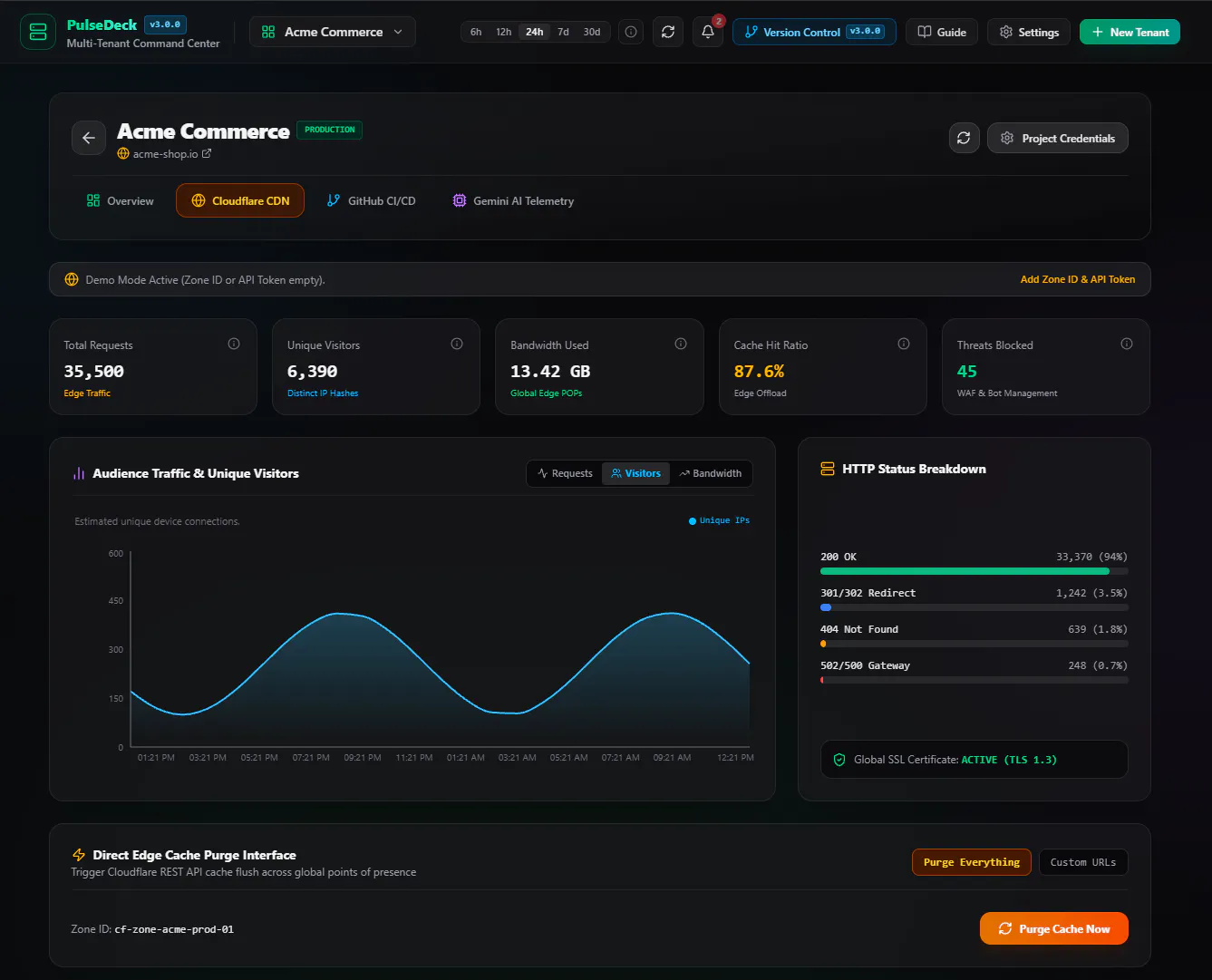Open the Guide

[942, 32]
